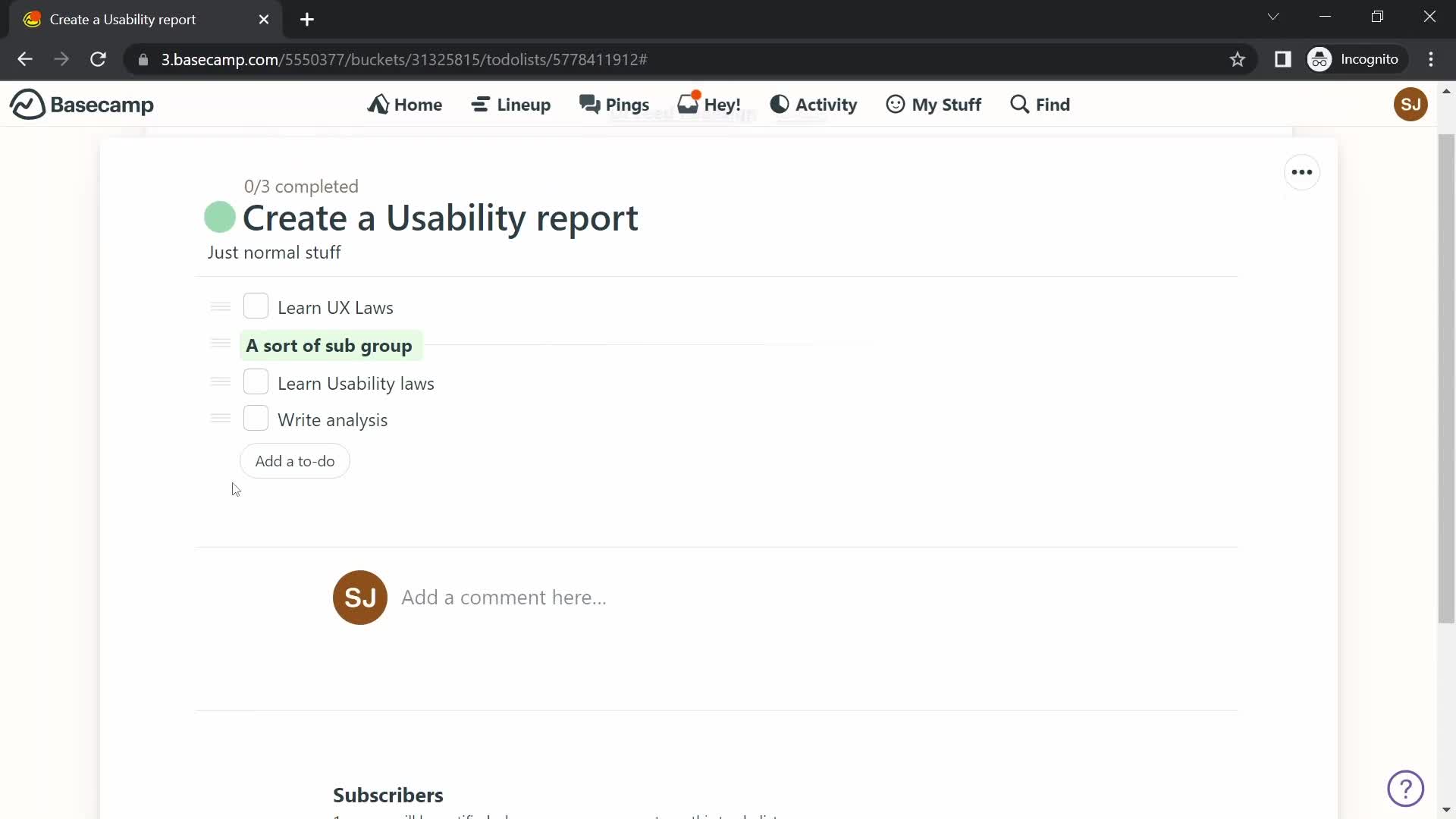The width and height of the screenshot is (1456, 819).
Task: Select the Home menu item
Action: click(404, 104)
